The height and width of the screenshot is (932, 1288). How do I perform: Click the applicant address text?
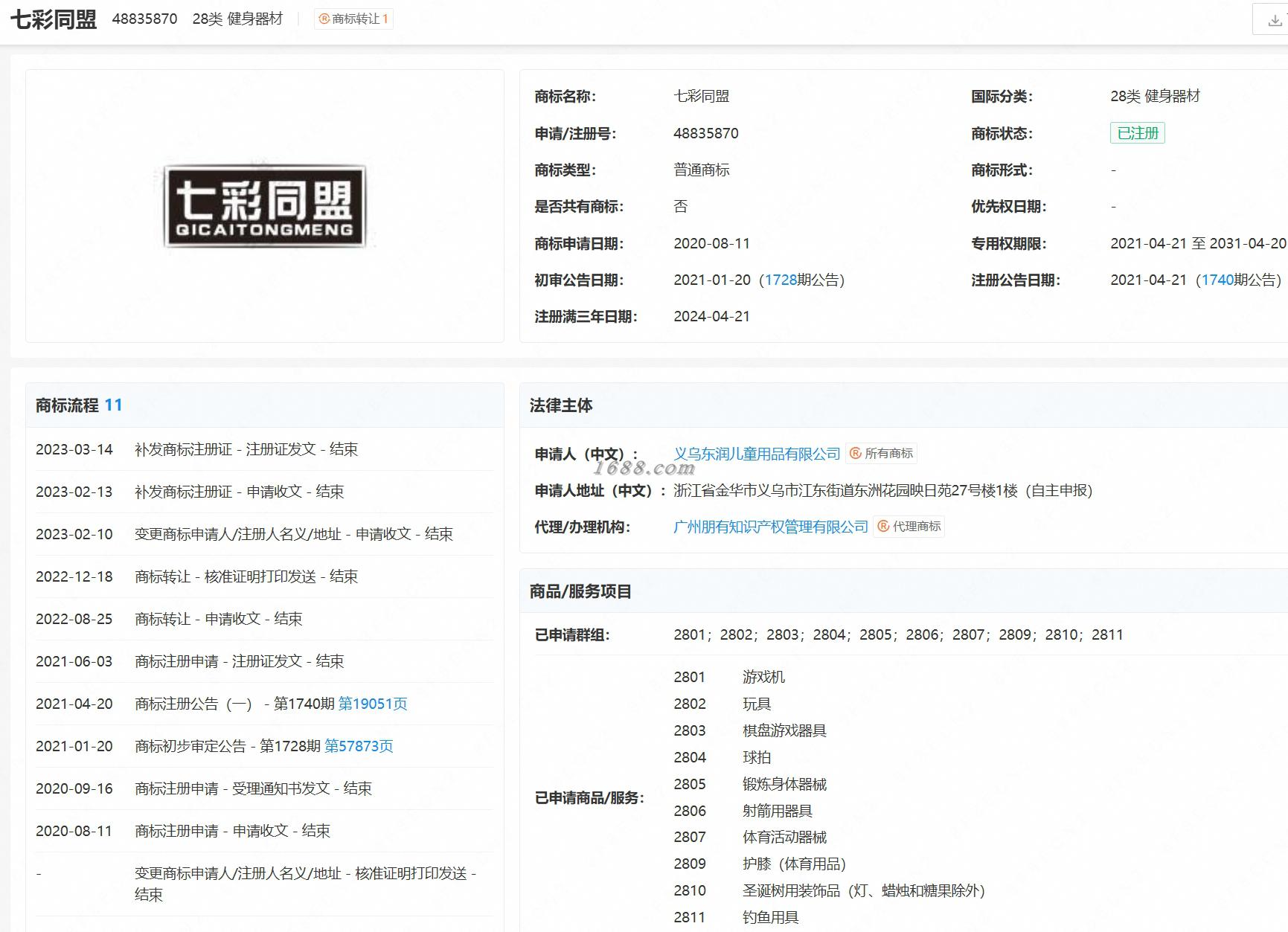click(883, 490)
